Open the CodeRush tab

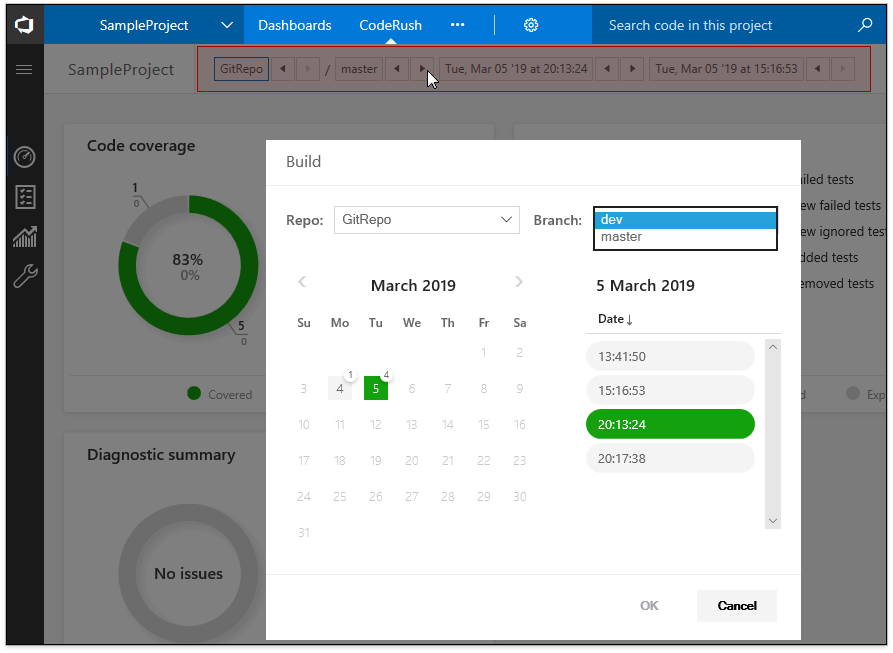coord(390,25)
